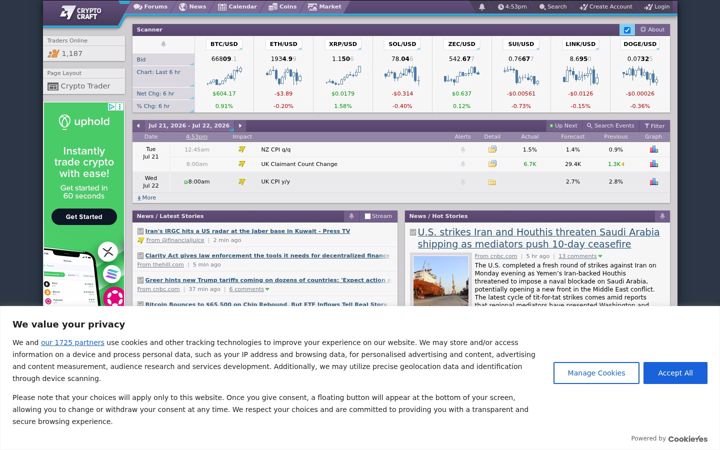Toggle alert bell for UK Claimant Count Change
This screenshot has width=720, height=450.
pos(463,164)
